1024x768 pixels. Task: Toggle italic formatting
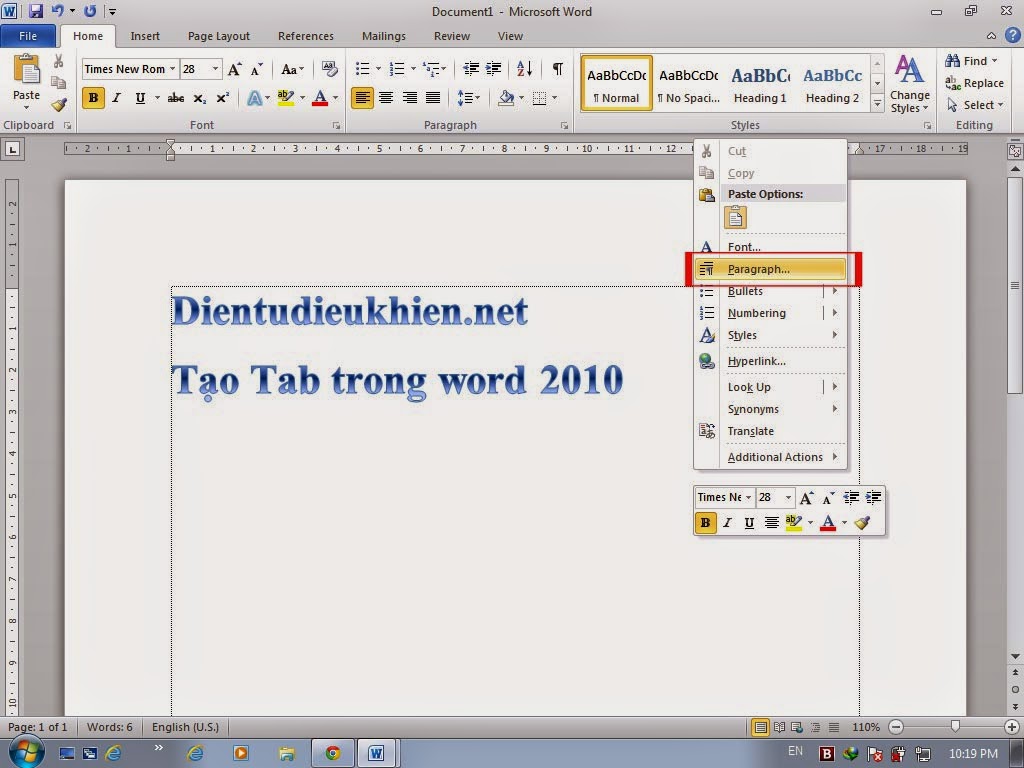(x=116, y=98)
